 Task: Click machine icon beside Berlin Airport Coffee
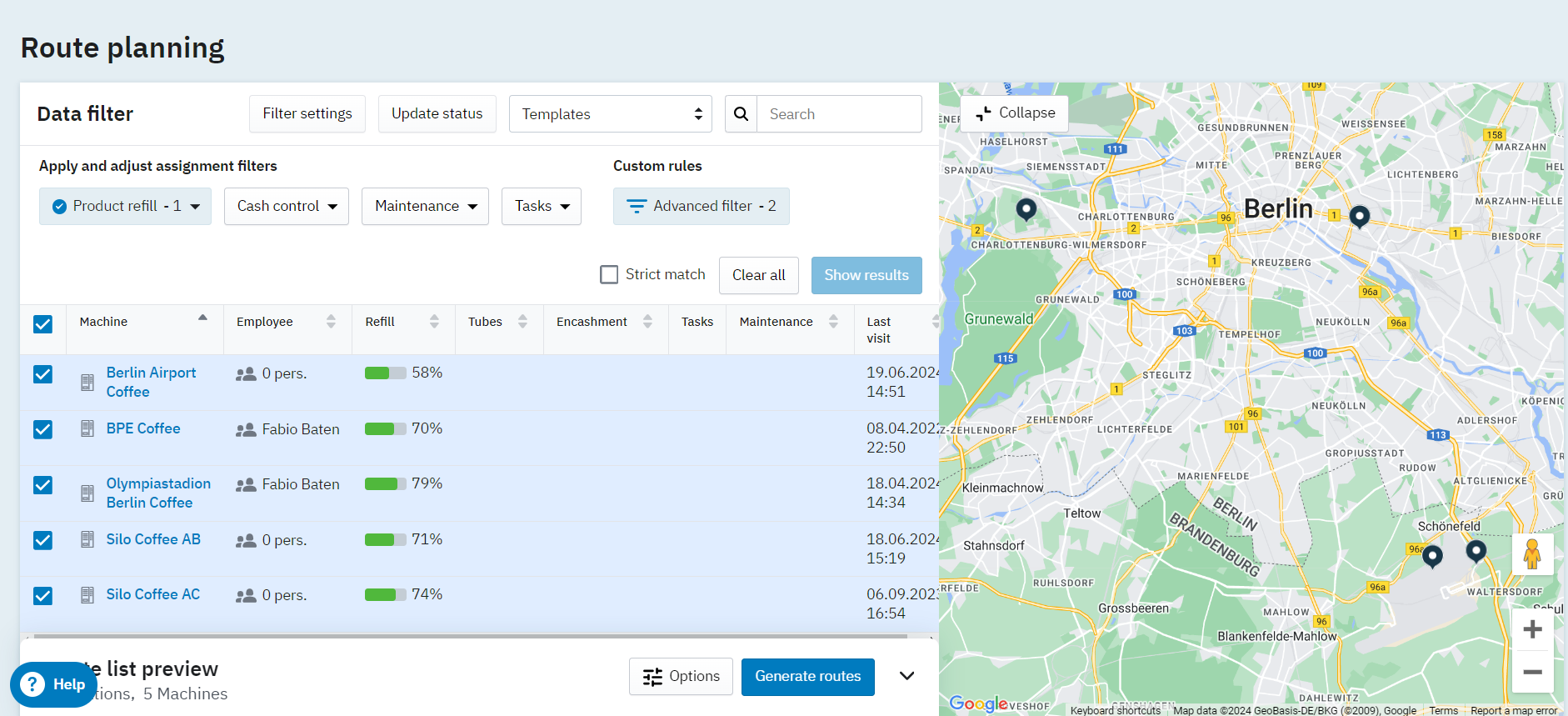pos(87,383)
